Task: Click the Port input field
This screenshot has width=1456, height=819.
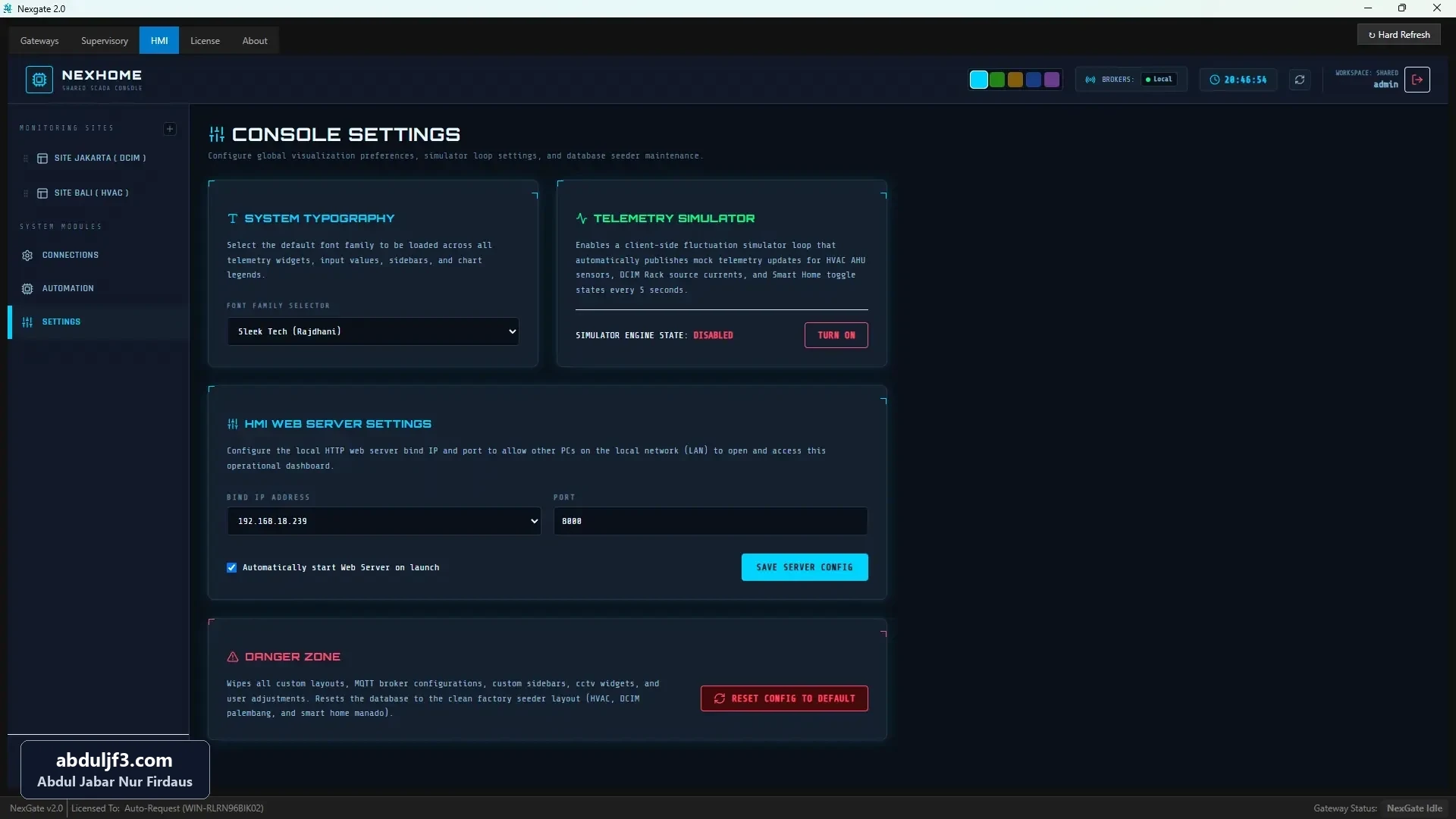Action: point(711,521)
